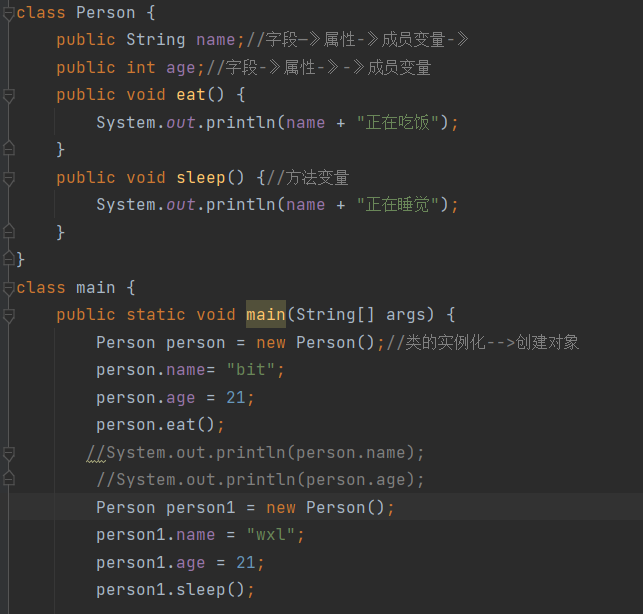Click fold end marker of sleep() method
The width and height of the screenshot is (643, 614).
coord(9,231)
